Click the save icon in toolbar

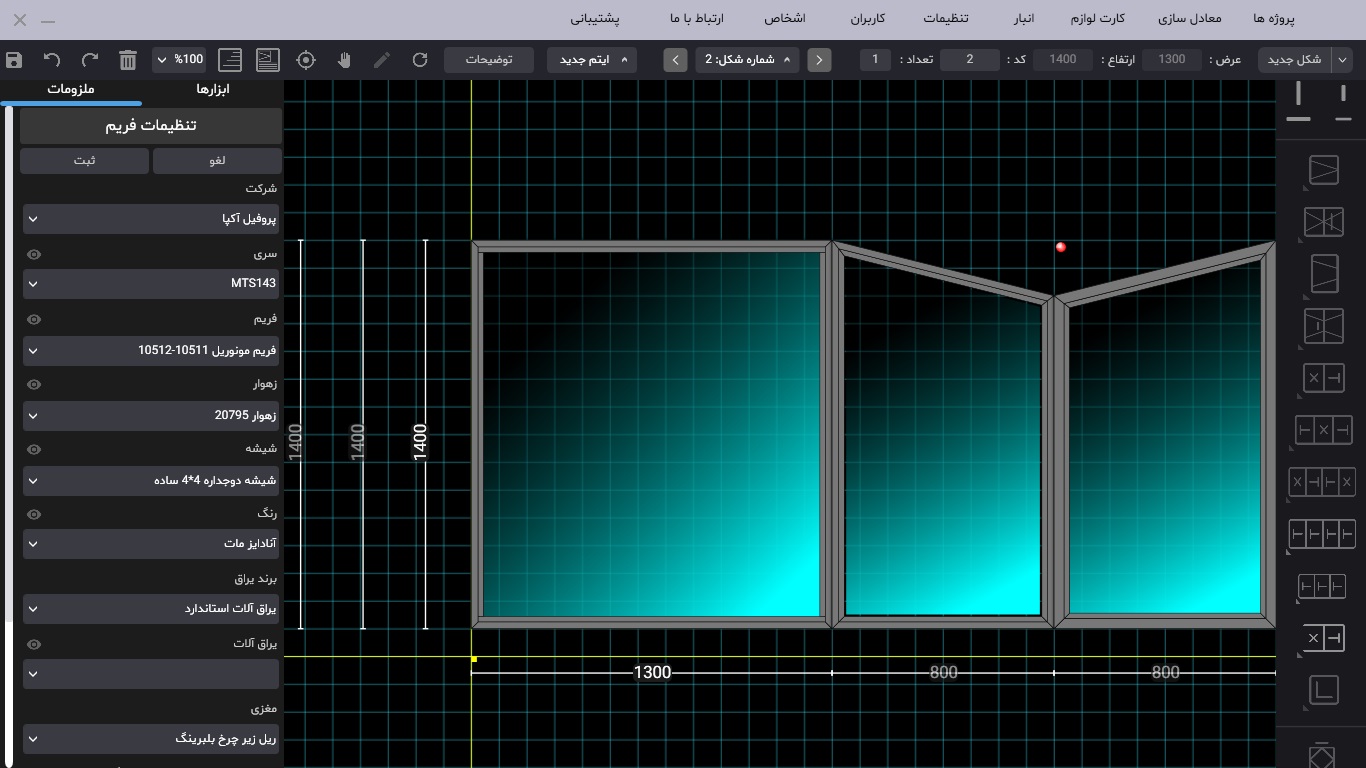tap(14, 60)
